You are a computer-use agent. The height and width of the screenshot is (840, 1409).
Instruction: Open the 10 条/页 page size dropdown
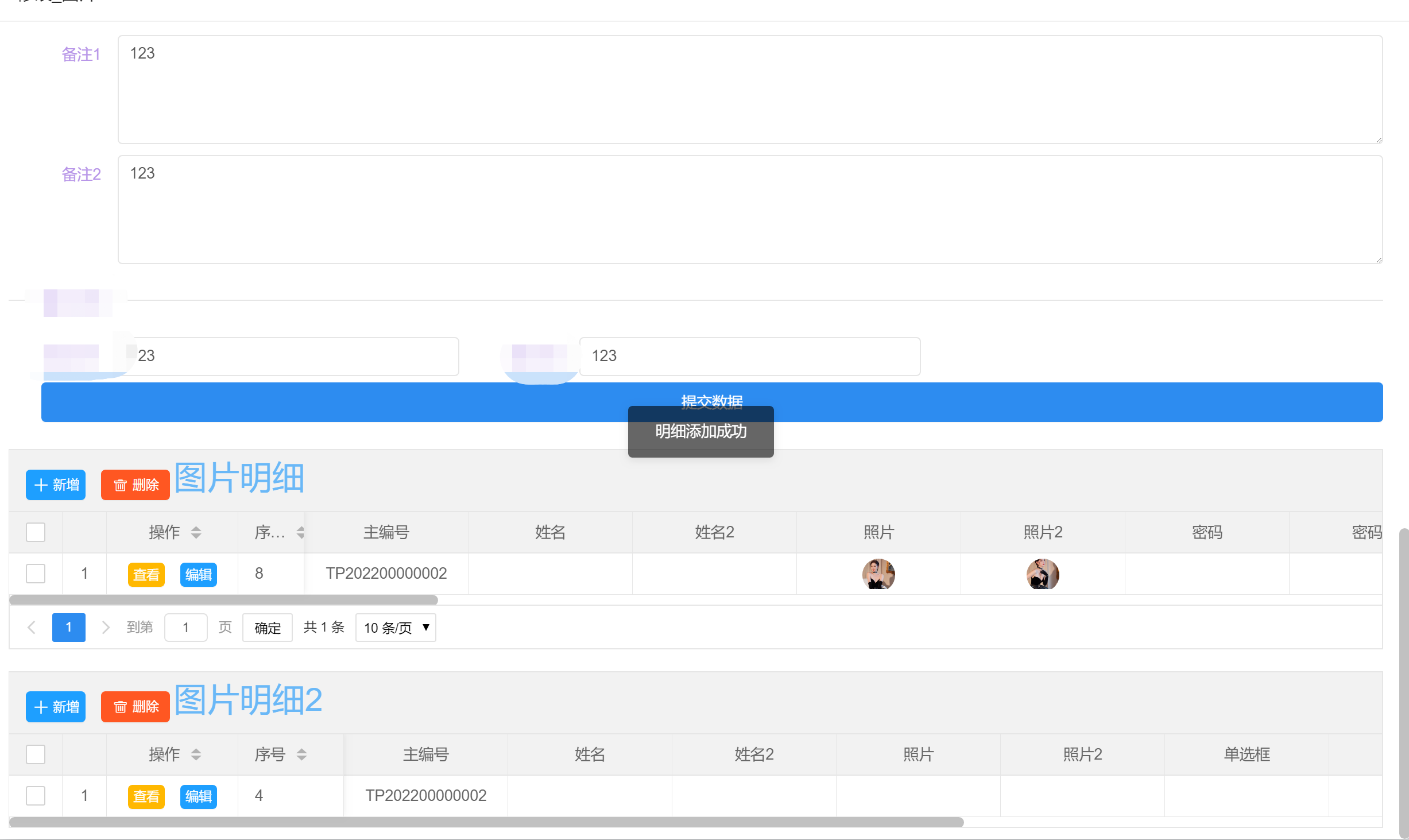click(x=396, y=628)
